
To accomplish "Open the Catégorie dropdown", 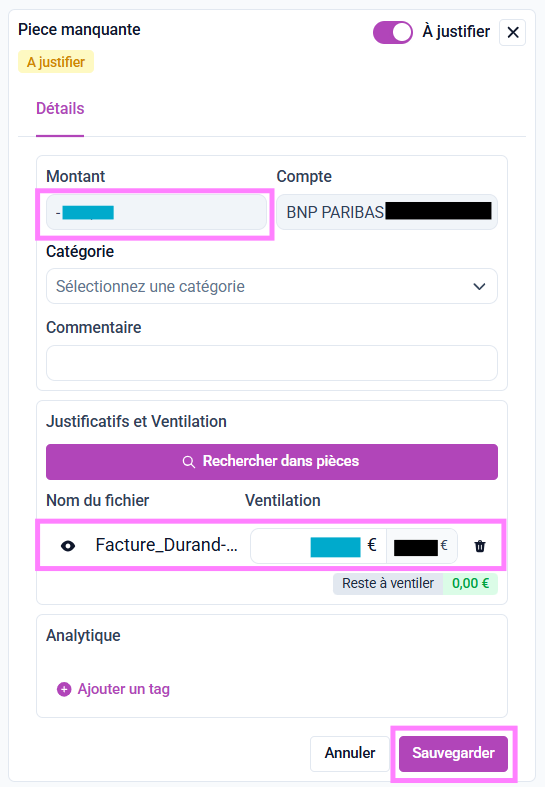I will pyautogui.click(x=271, y=286).
